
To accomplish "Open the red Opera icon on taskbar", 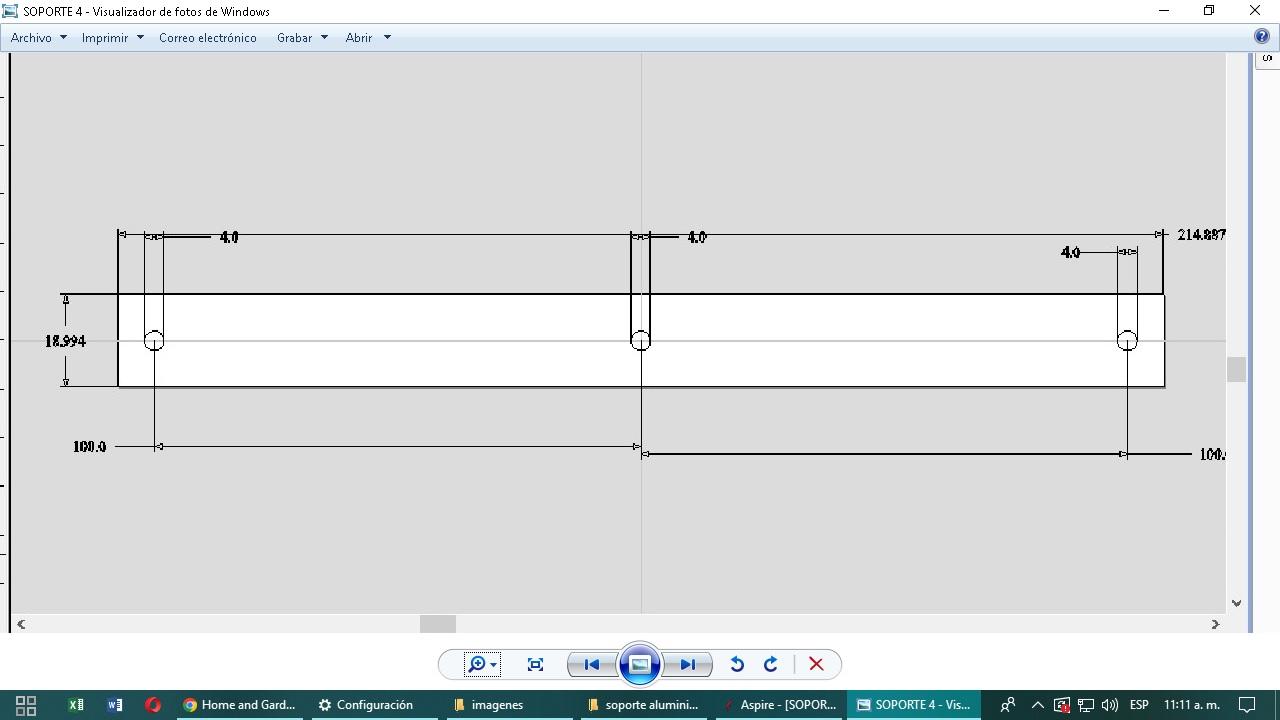I will pyautogui.click(x=153, y=705).
